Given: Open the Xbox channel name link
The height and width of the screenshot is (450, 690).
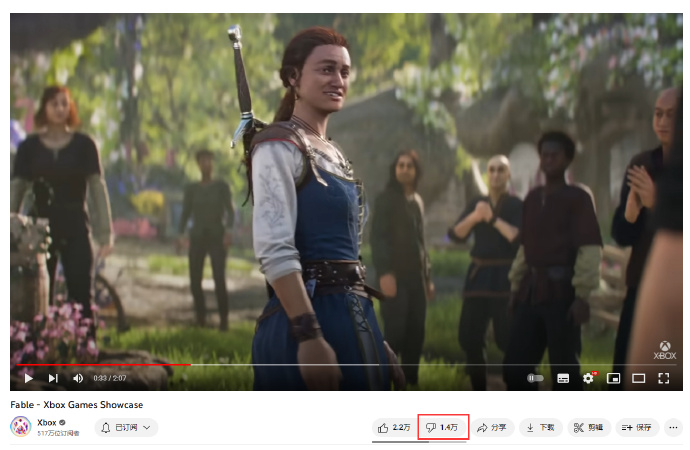Looking at the screenshot, I should (x=47, y=422).
